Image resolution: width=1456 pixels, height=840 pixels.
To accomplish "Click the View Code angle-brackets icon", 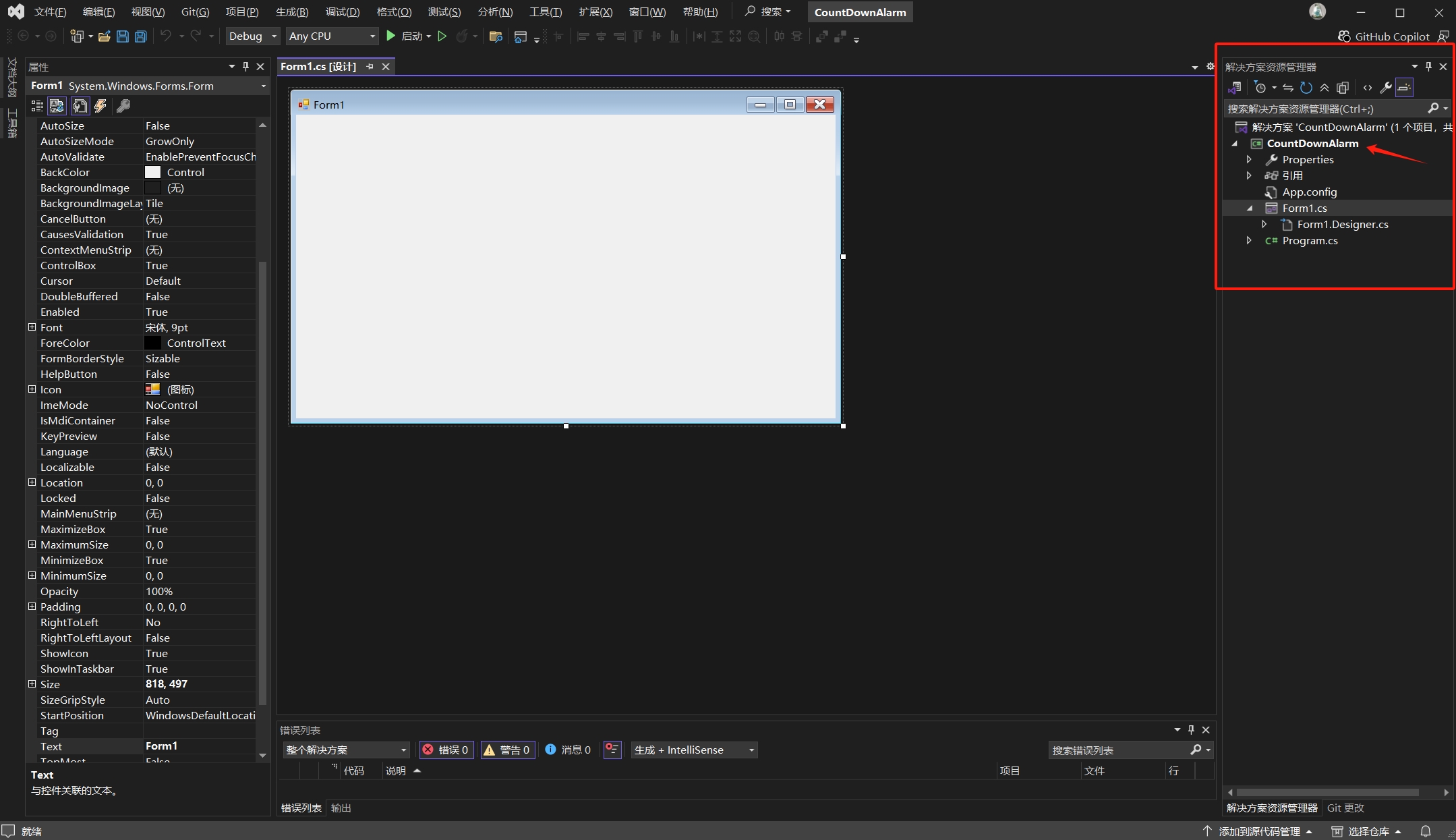I will [x=1367, y=88].
